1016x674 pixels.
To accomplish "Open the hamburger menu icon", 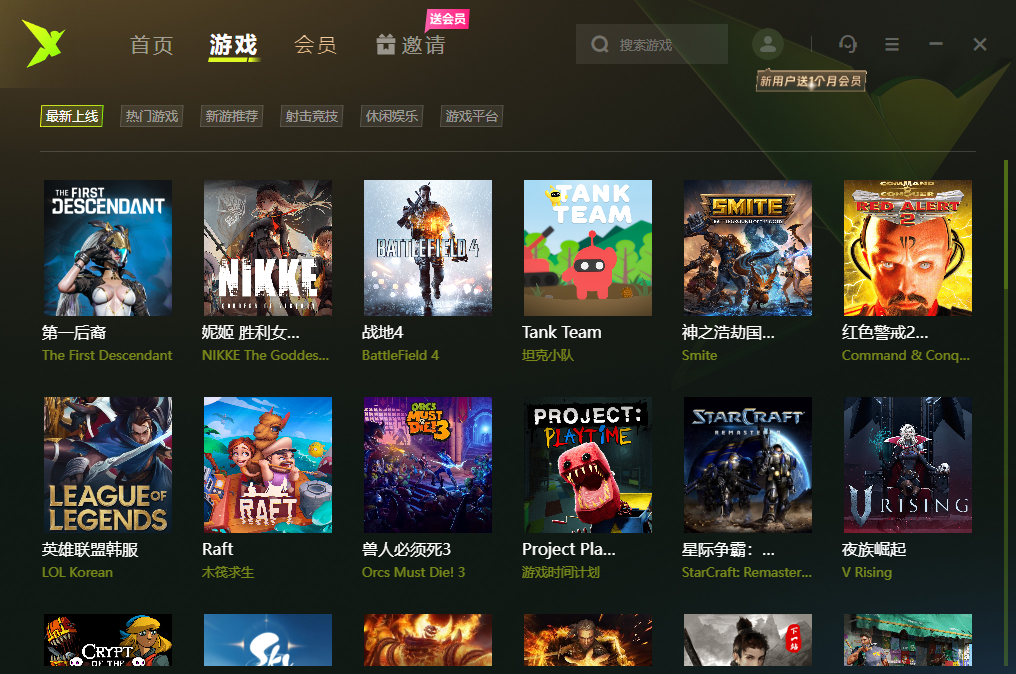I will (x=894, y=44).
